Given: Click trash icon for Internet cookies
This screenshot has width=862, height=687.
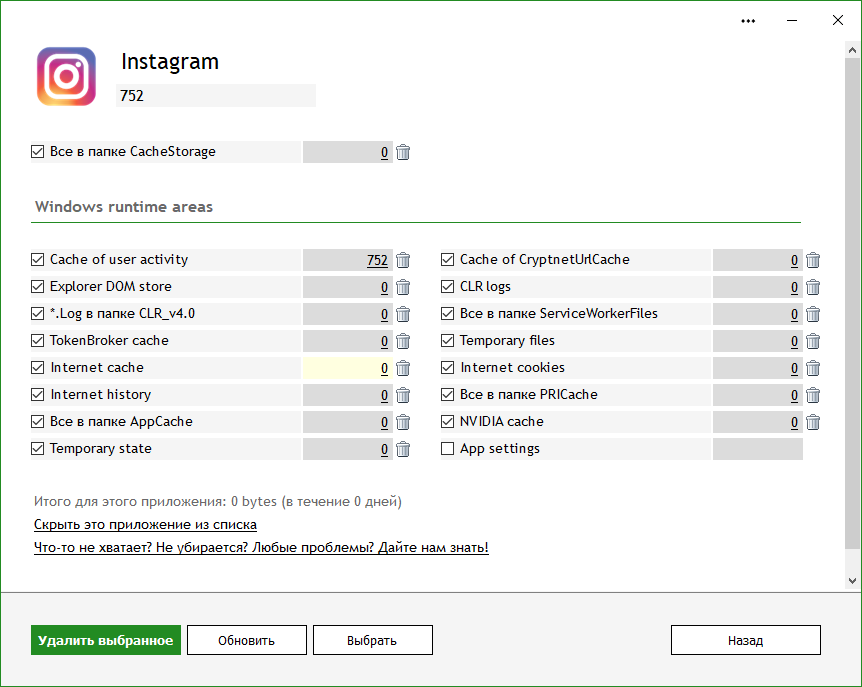Looking at the screenshot, I should click(x=813, y=368).
